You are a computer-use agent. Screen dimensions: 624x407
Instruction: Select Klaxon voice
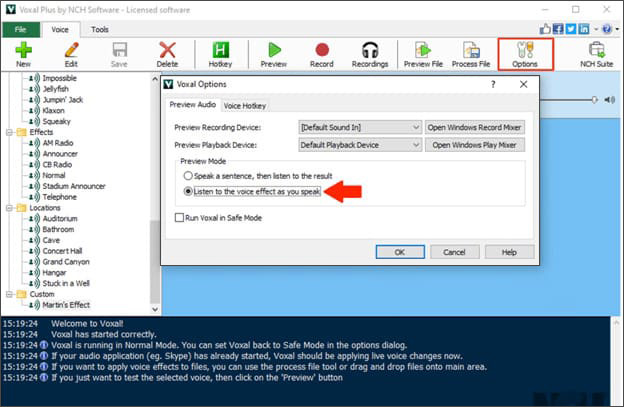(x=54, y=110)
